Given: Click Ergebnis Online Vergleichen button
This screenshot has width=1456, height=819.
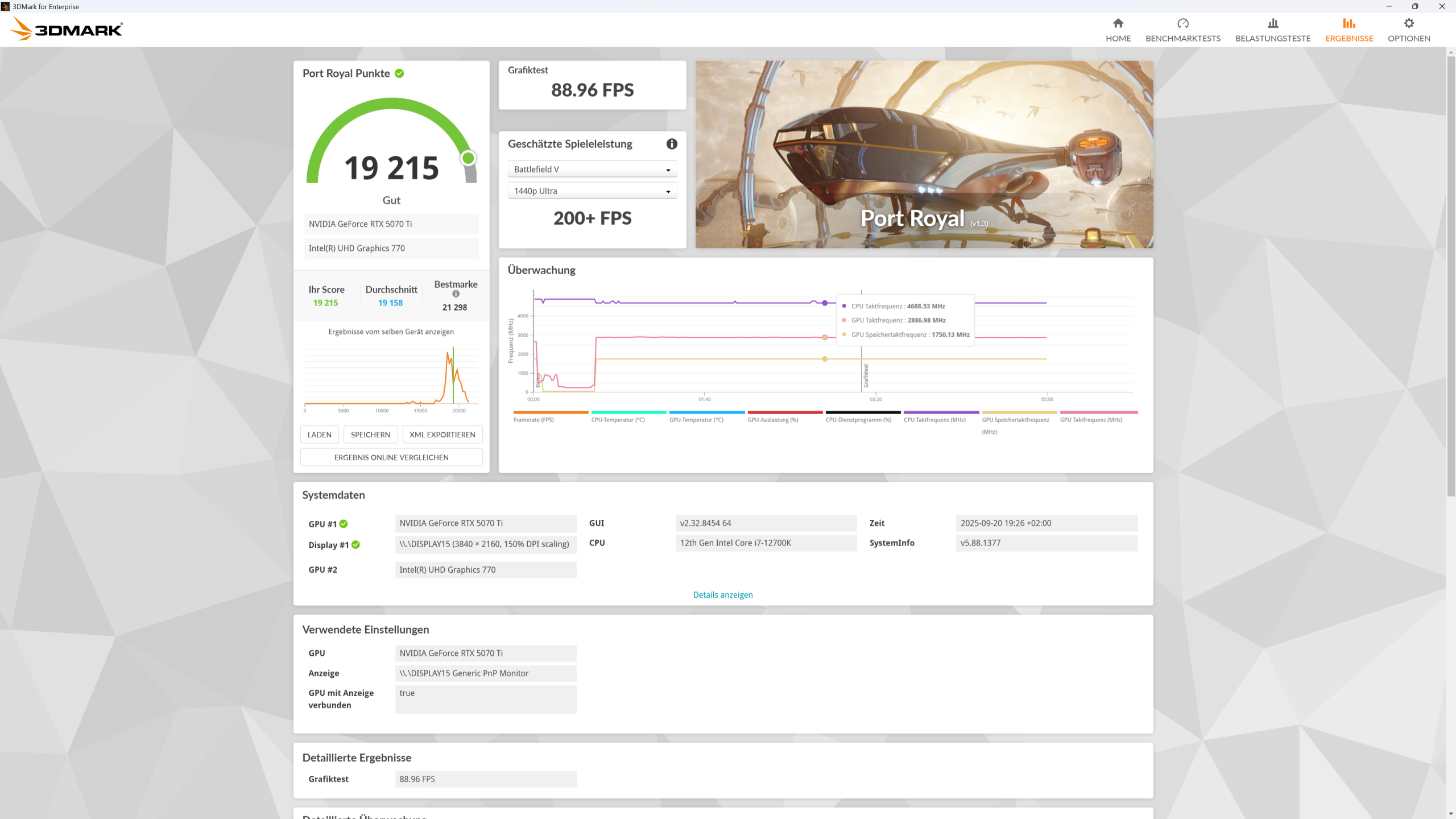Looking at the screenshot, I should pos(391,457).
